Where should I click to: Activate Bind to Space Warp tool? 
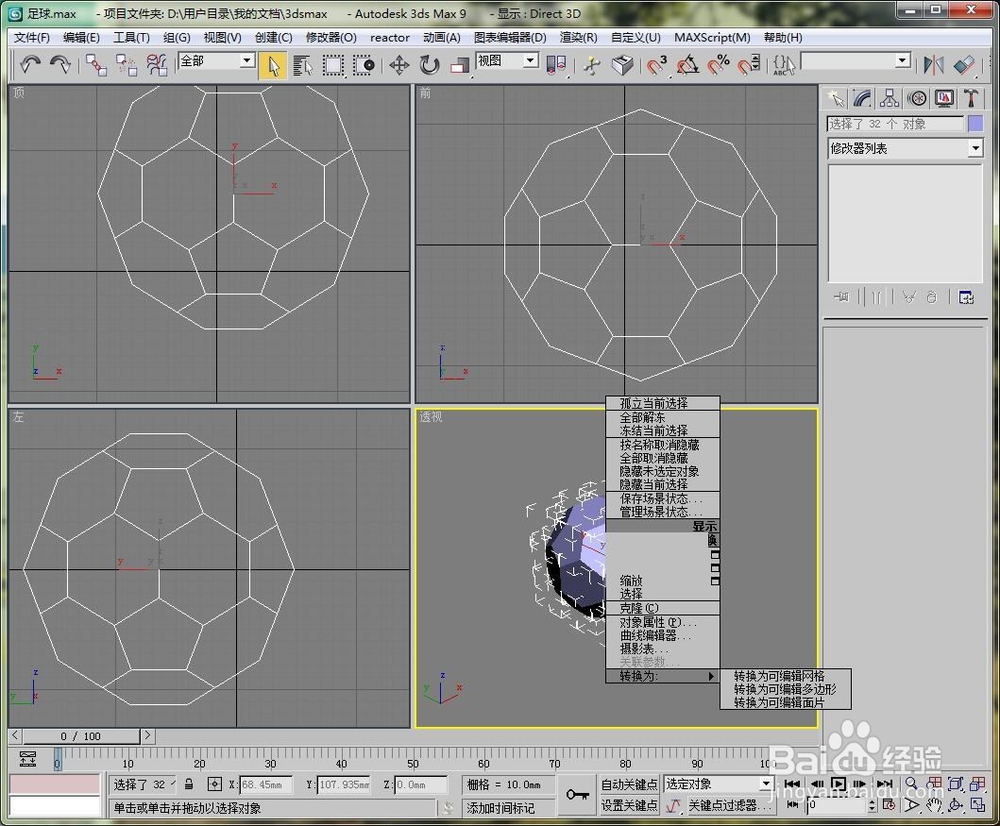(x=156, y=65)
